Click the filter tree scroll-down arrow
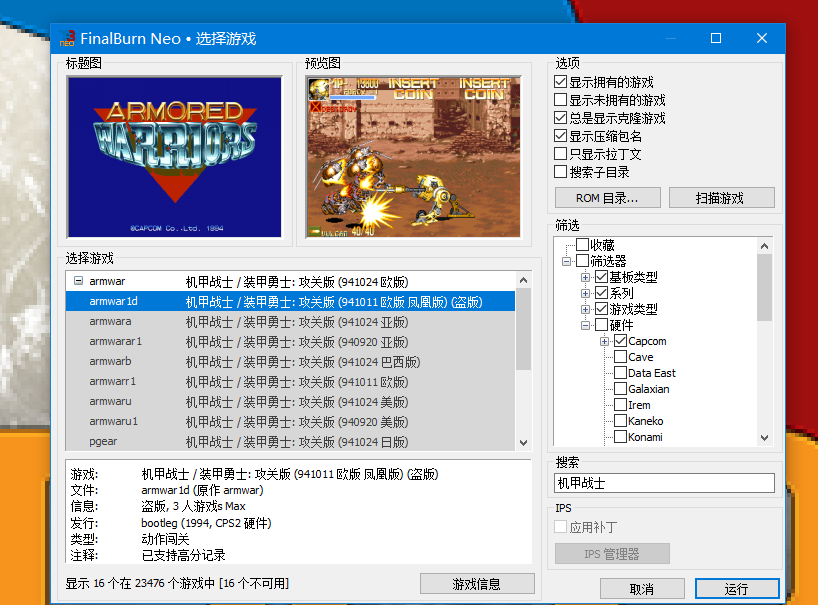The height and width of the screenshot is (605, 818). (764, 438)
